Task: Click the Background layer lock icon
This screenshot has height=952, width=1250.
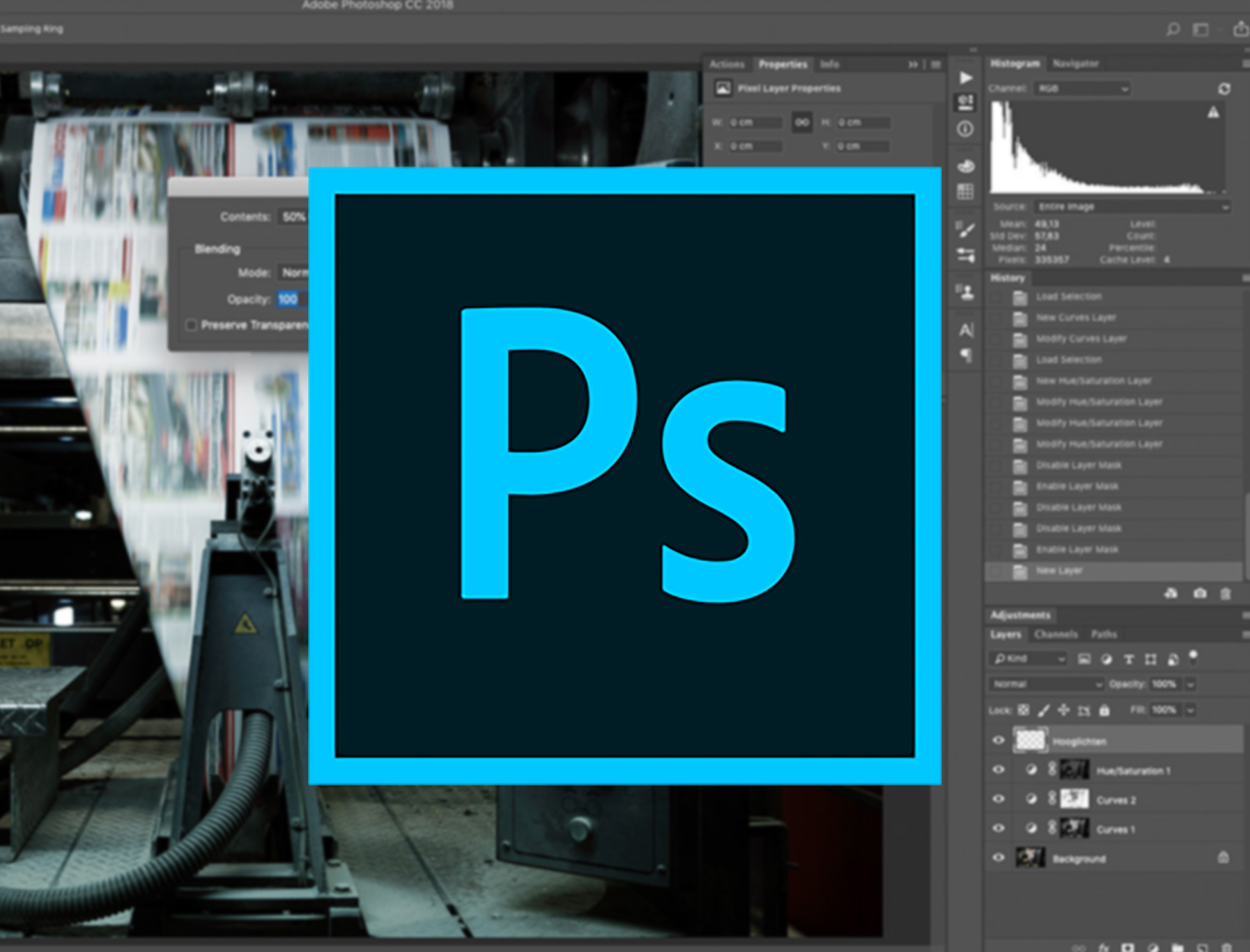Action: [1223, 858]
